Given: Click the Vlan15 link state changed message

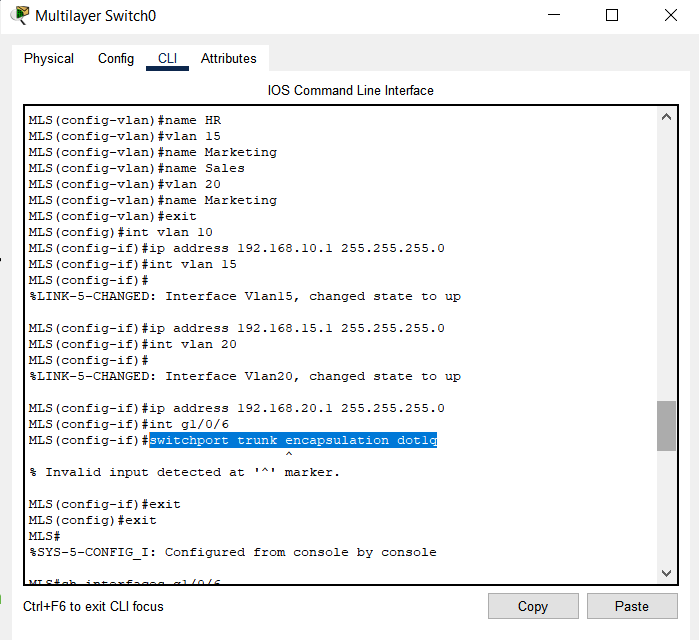Looking at the screenshot, I should coord(244,296).
